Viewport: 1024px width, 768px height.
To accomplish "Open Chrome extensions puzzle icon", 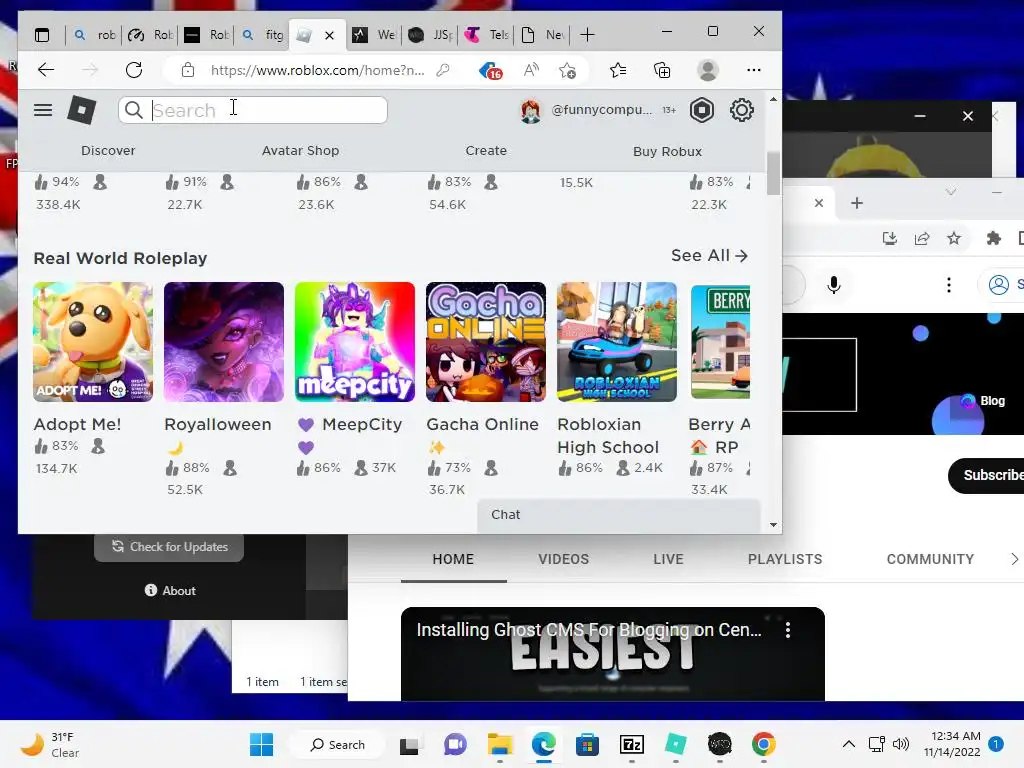I will [x=993, y=238].
